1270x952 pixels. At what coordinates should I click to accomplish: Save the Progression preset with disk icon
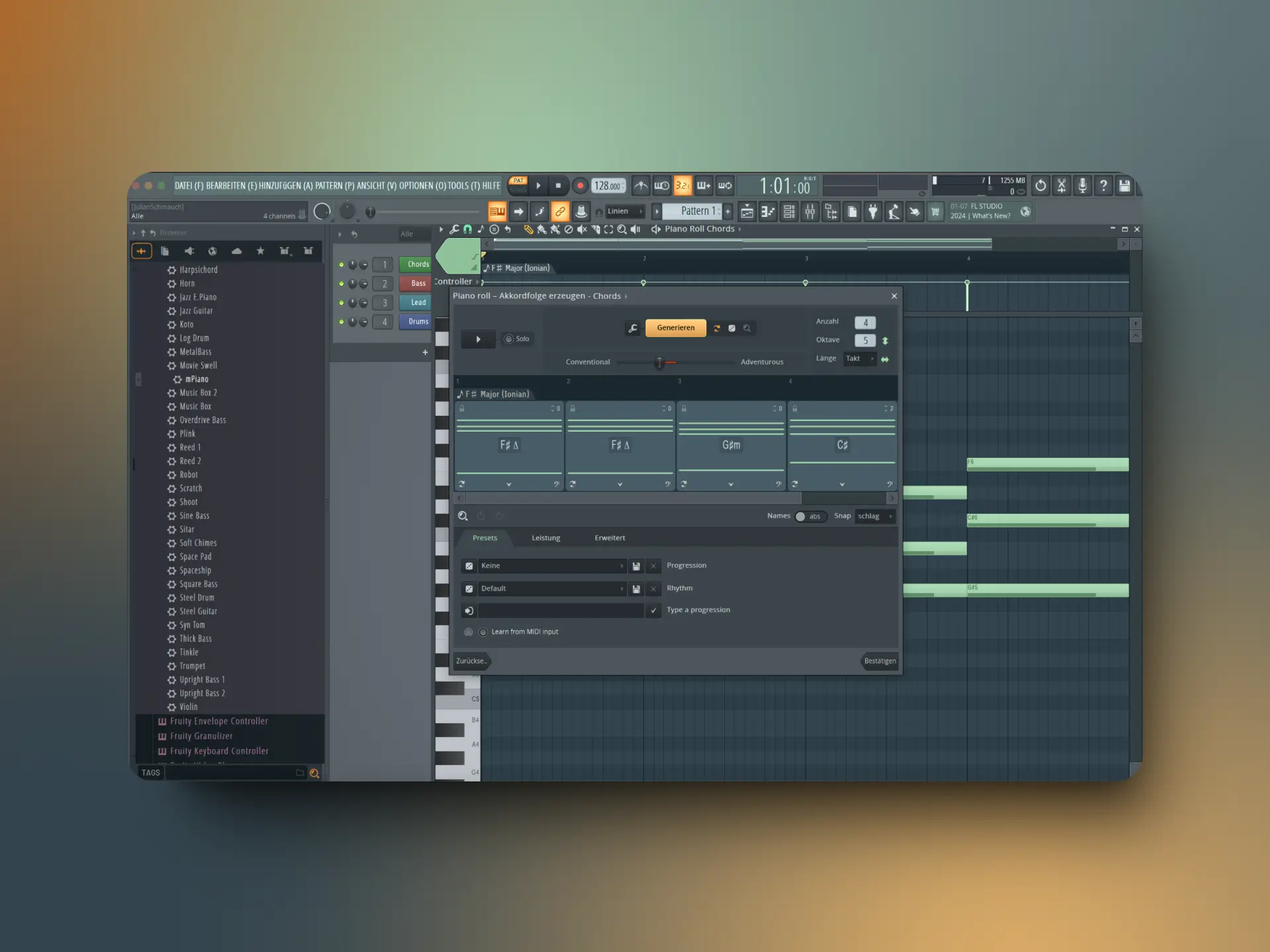pyautogui.click(x=636, y=567)
